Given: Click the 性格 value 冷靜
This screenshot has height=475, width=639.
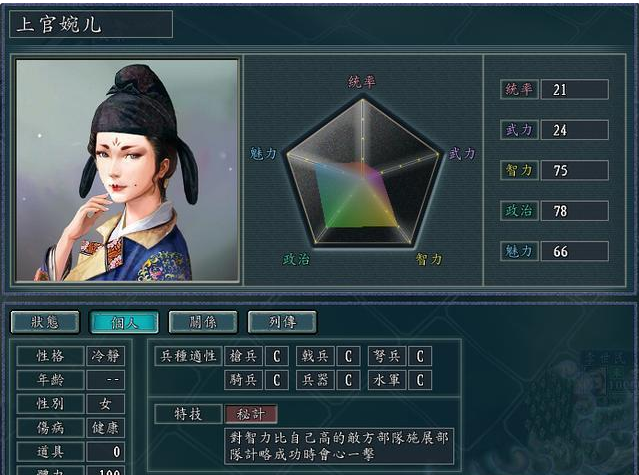Looking at the screenshot, I should 106,356.
